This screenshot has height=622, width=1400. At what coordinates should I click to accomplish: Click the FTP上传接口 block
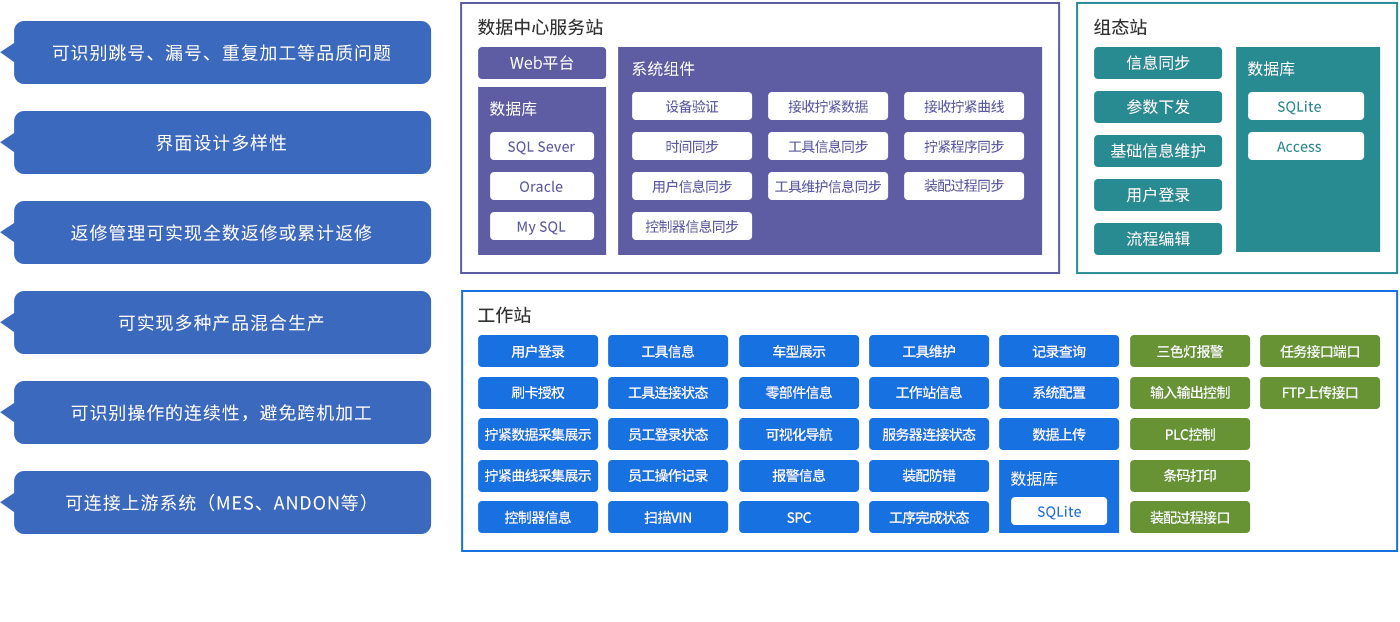click(1320, 392)
